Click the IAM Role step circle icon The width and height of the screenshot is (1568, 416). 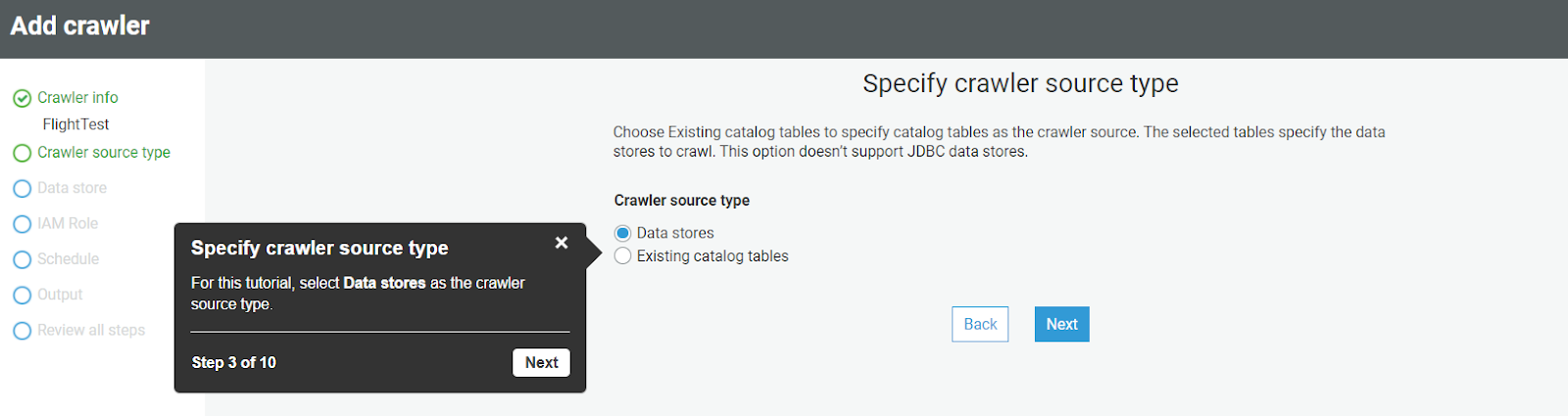point(22,224)
